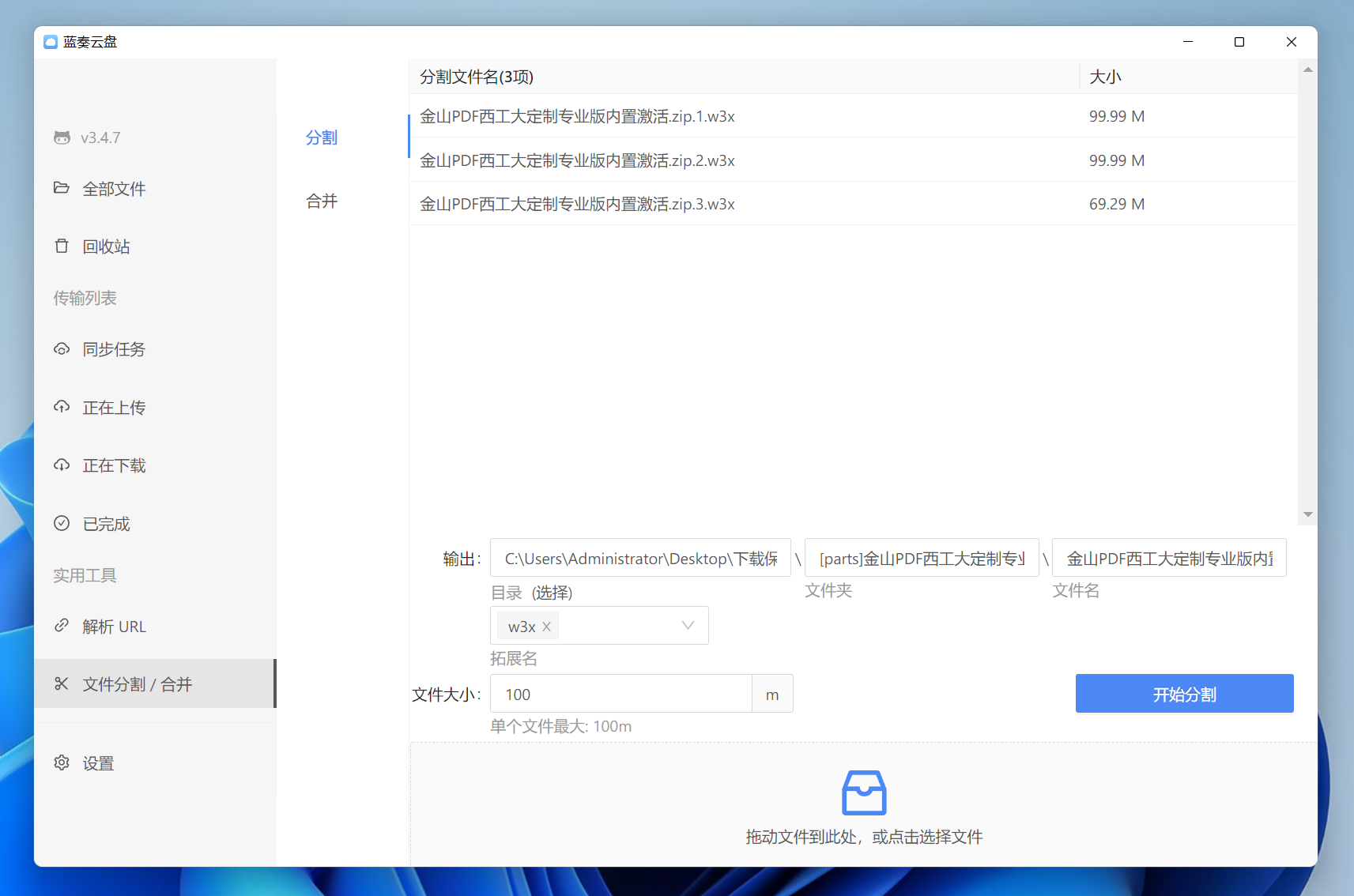The height and width of the screenshot is (896, 1354).
Task: Remove the w3x extension tag
Action: click(x=546, y=627)
